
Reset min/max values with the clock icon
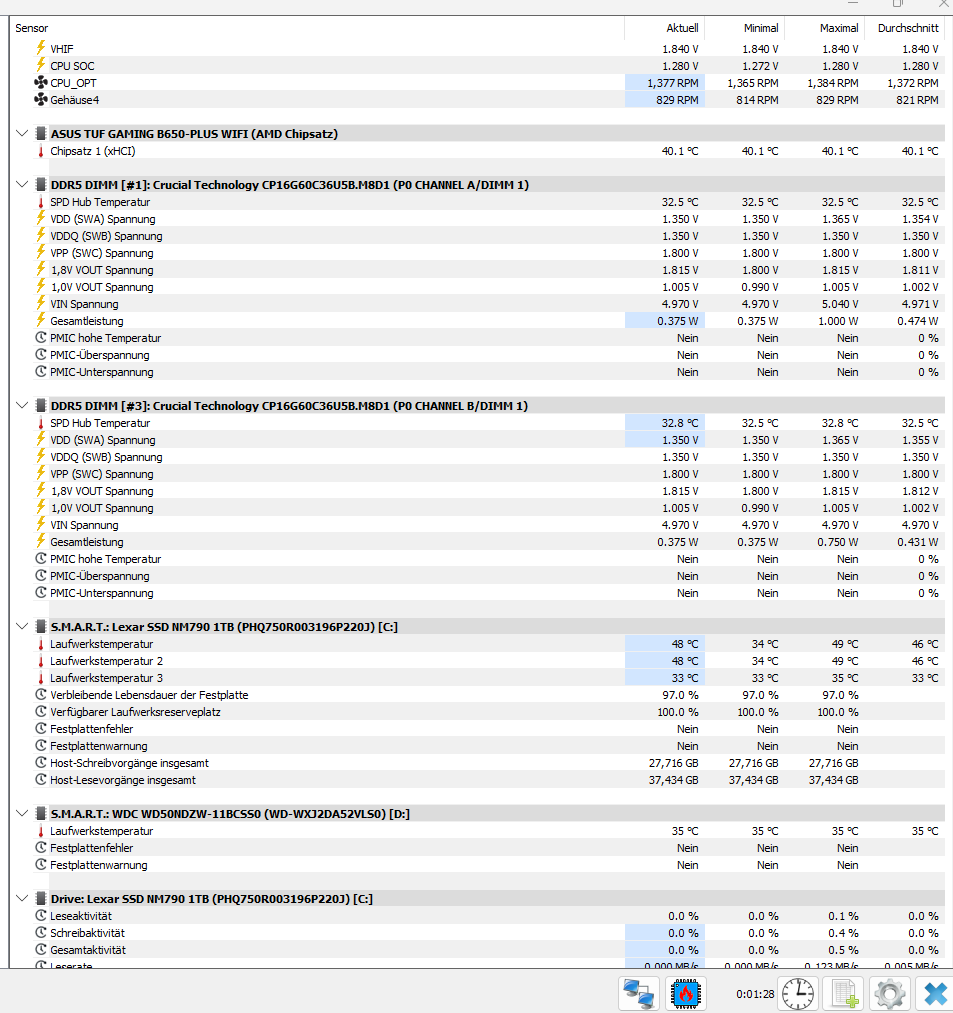pos(798,994)
